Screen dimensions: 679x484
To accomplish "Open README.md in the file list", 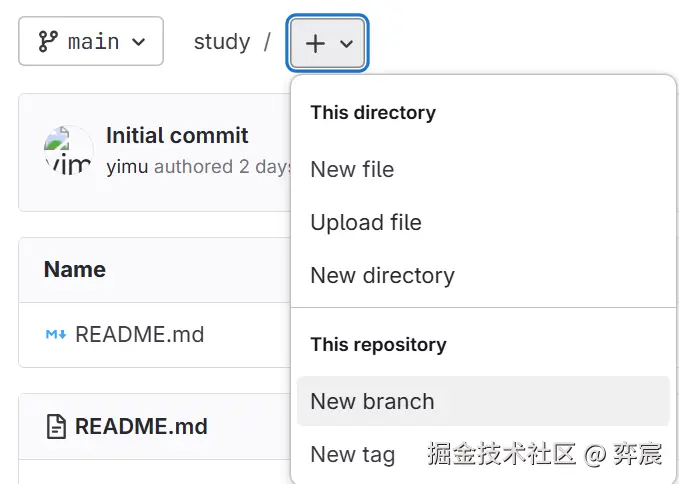I will point(139,334).
